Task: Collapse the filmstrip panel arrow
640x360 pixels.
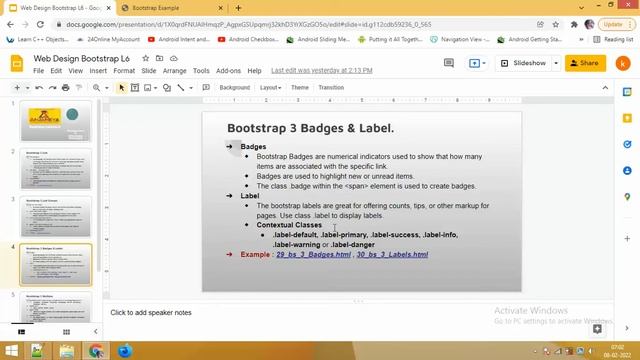Action: pos(96,331)
